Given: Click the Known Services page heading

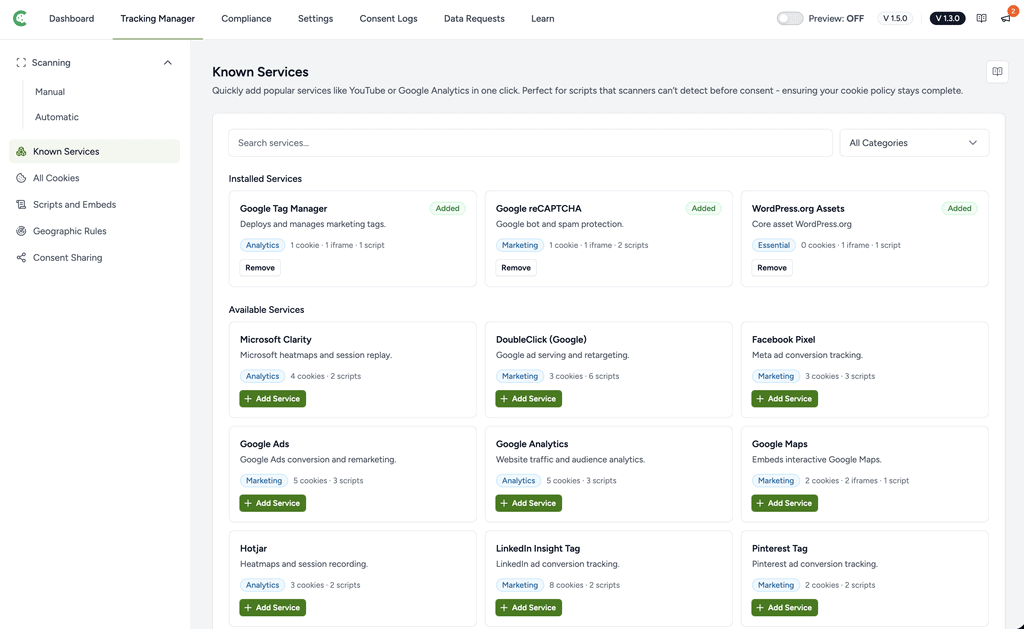Looking at the screenshot, I should [x=260, y=72].
